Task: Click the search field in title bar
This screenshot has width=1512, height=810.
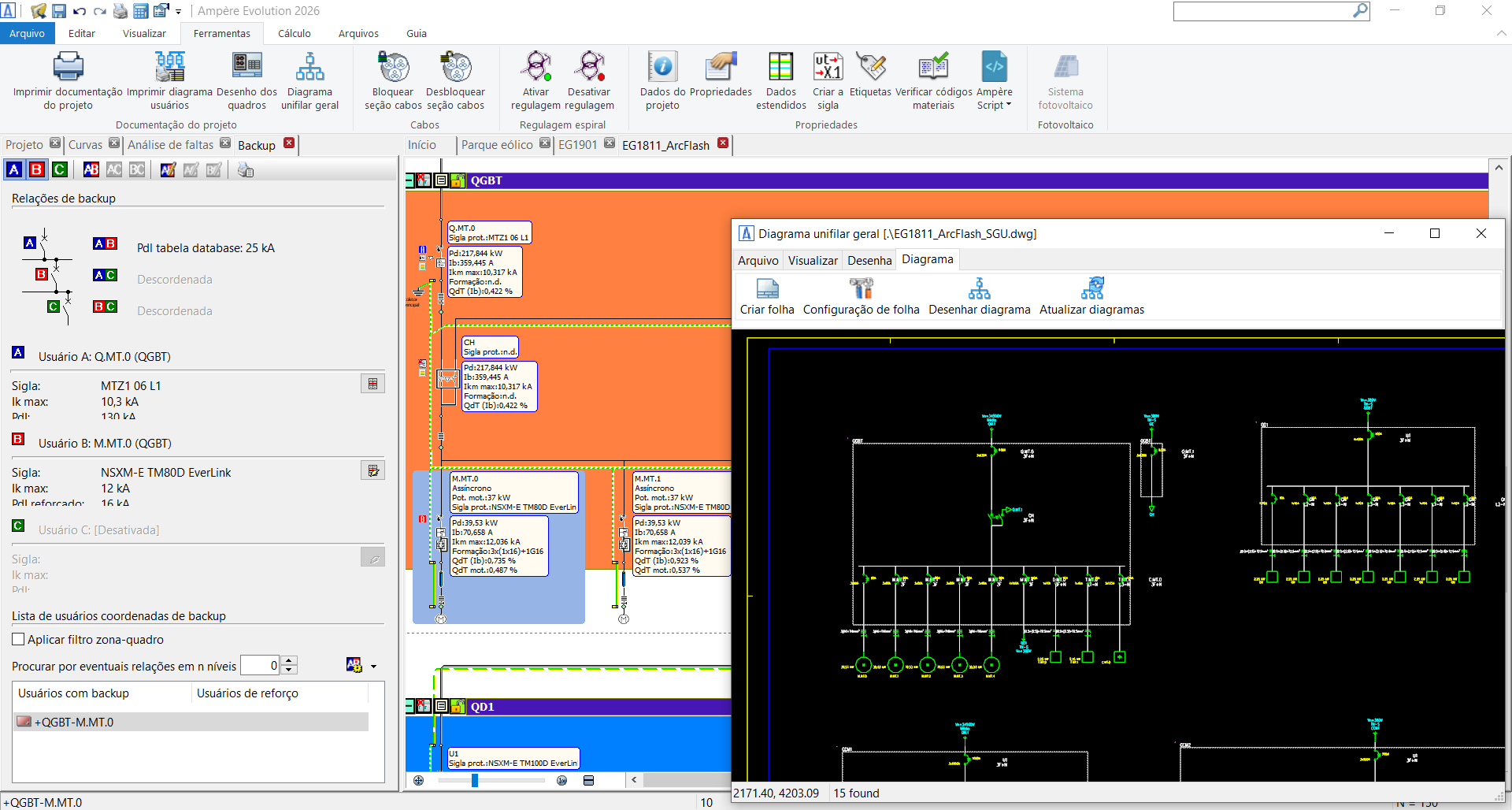Action: (1262, 11)
